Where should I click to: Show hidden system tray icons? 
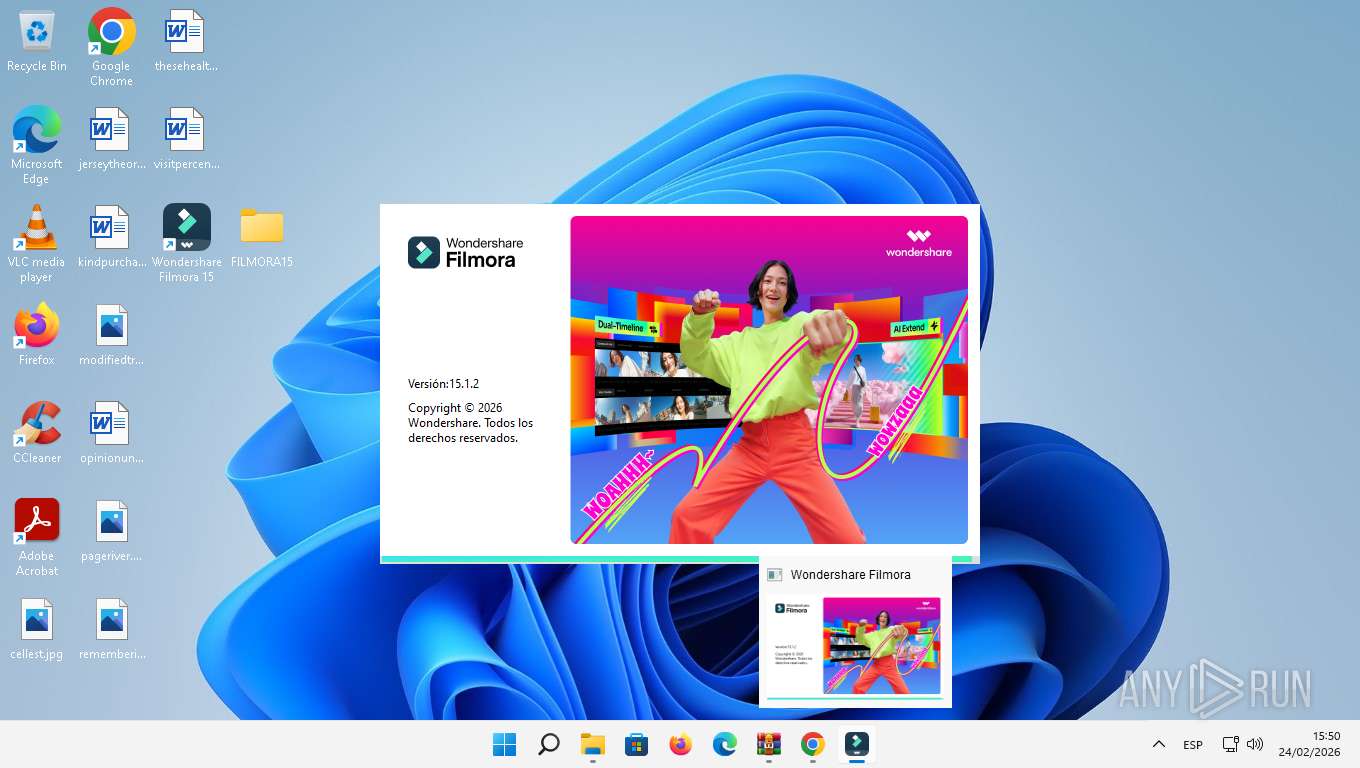click(x=1159, y=744)
